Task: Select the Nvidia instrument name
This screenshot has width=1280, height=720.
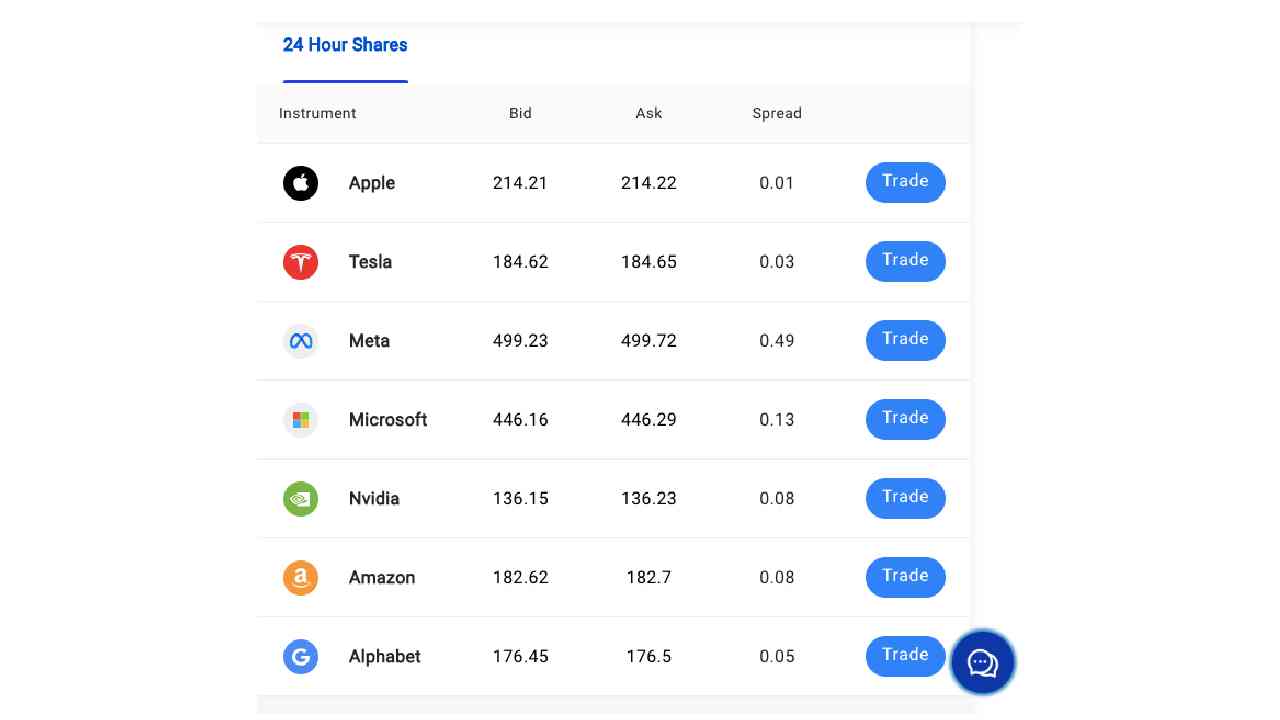Action: (x=374, y=498)
